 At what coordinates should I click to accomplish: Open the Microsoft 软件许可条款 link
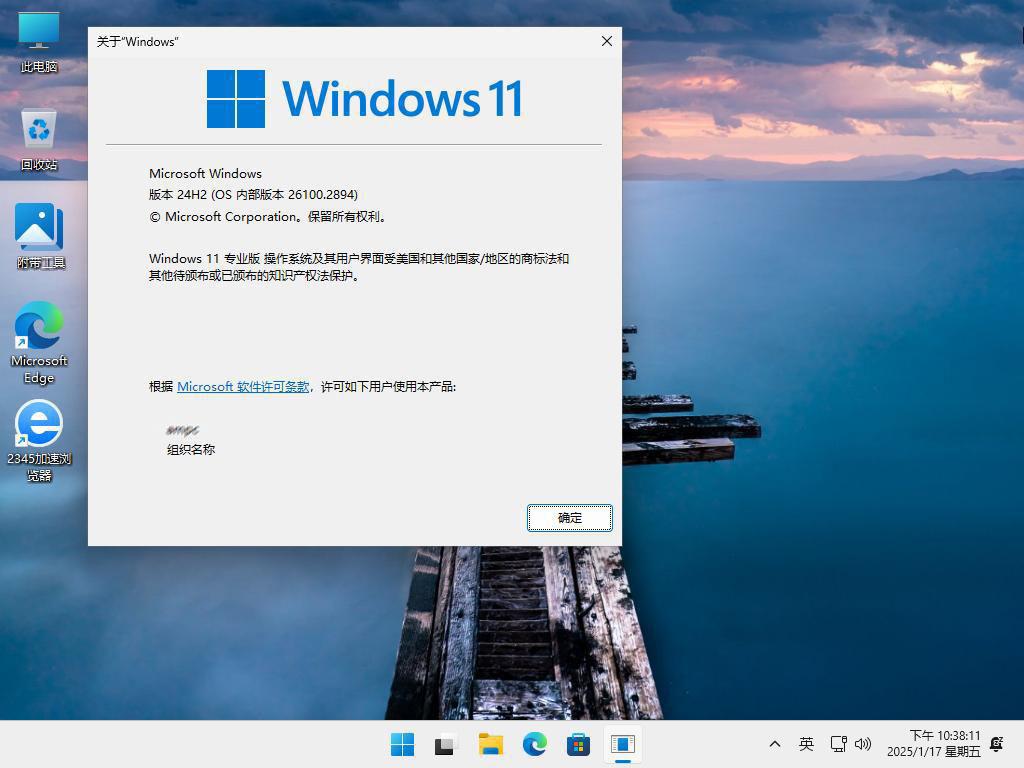click(x=243, y=387)
